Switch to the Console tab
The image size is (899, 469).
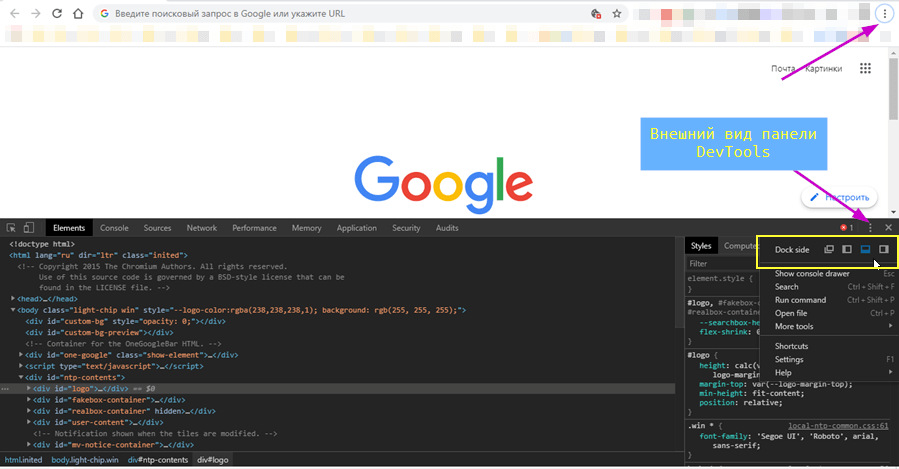point(114,228)
